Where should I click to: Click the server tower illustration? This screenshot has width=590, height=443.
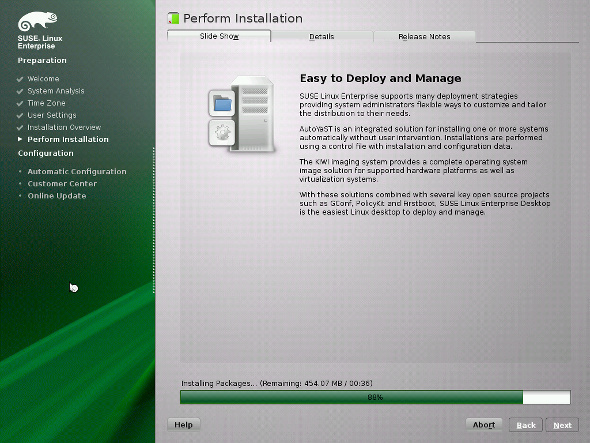point(252,114)
